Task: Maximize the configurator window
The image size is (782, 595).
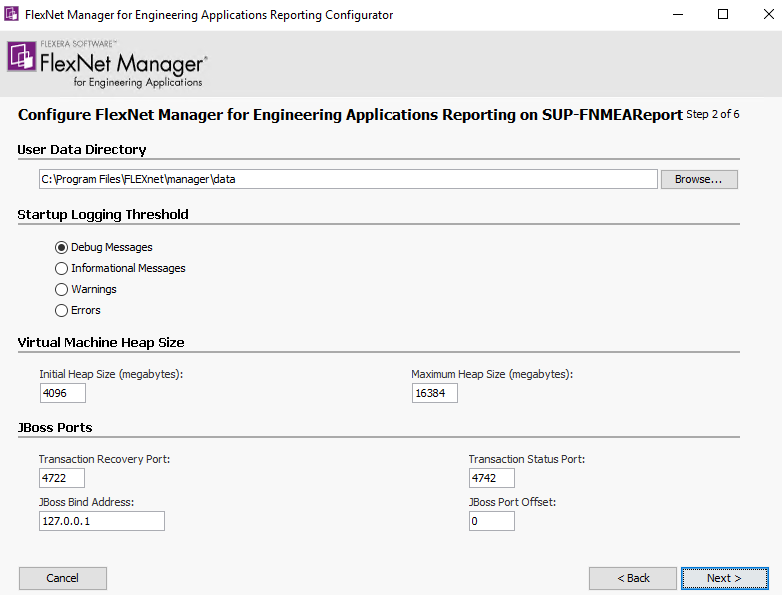Action: tap(723, 14)
